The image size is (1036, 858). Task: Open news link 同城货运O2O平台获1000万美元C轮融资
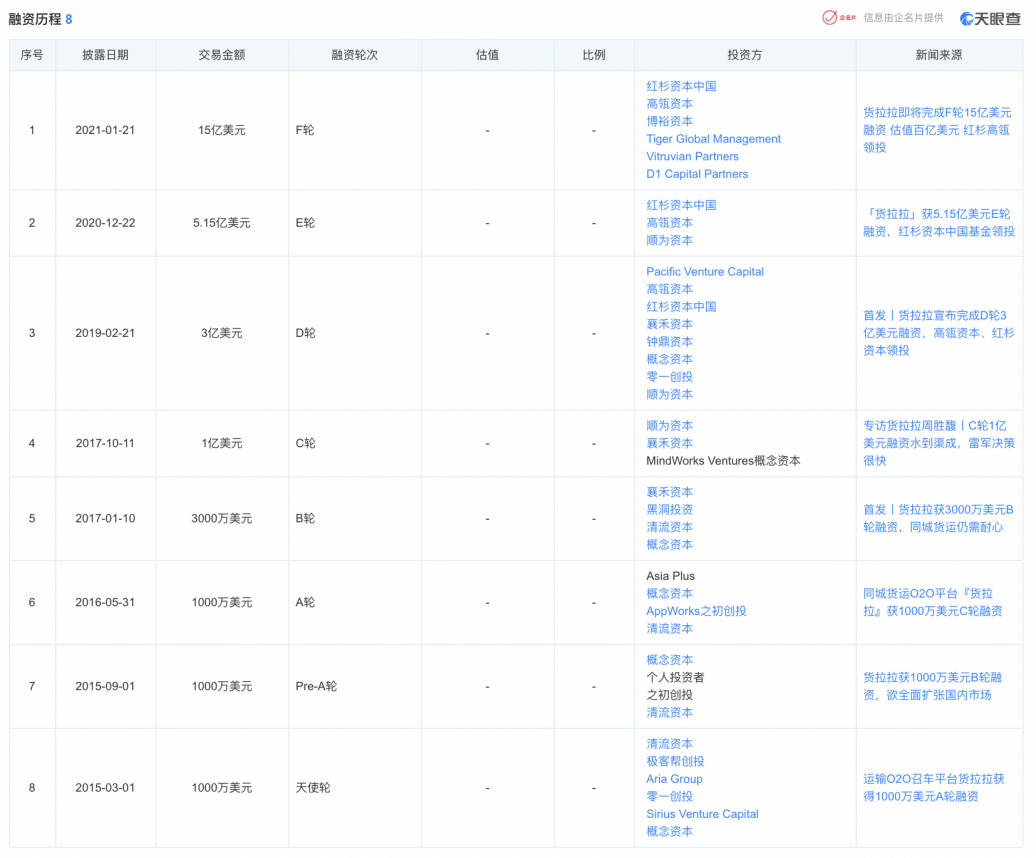click(x=932, y=602)
